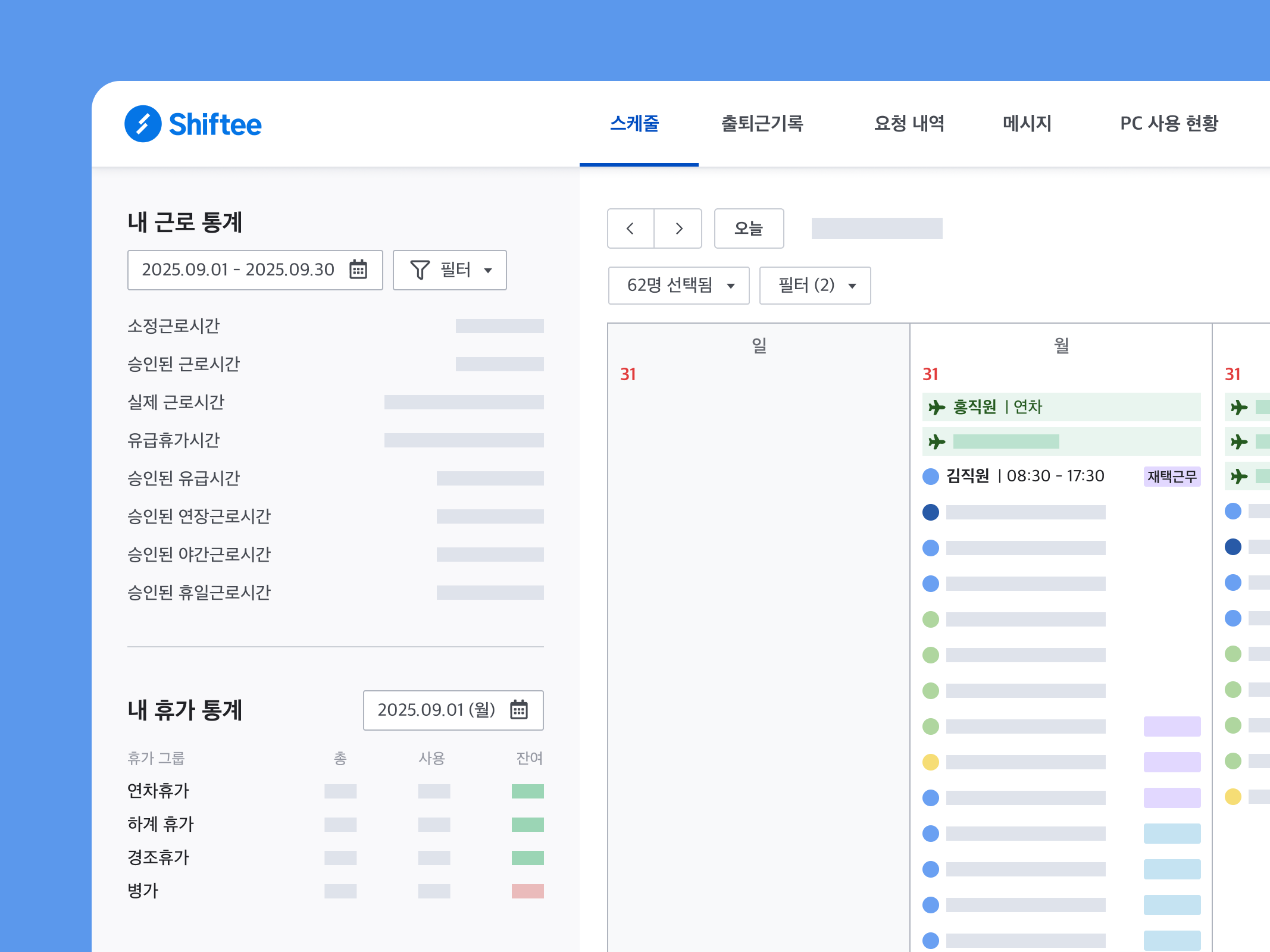Click blue dot beside 김직원 shift
Viewport: 1270px width, 952px height.
[x=931, y=476]
